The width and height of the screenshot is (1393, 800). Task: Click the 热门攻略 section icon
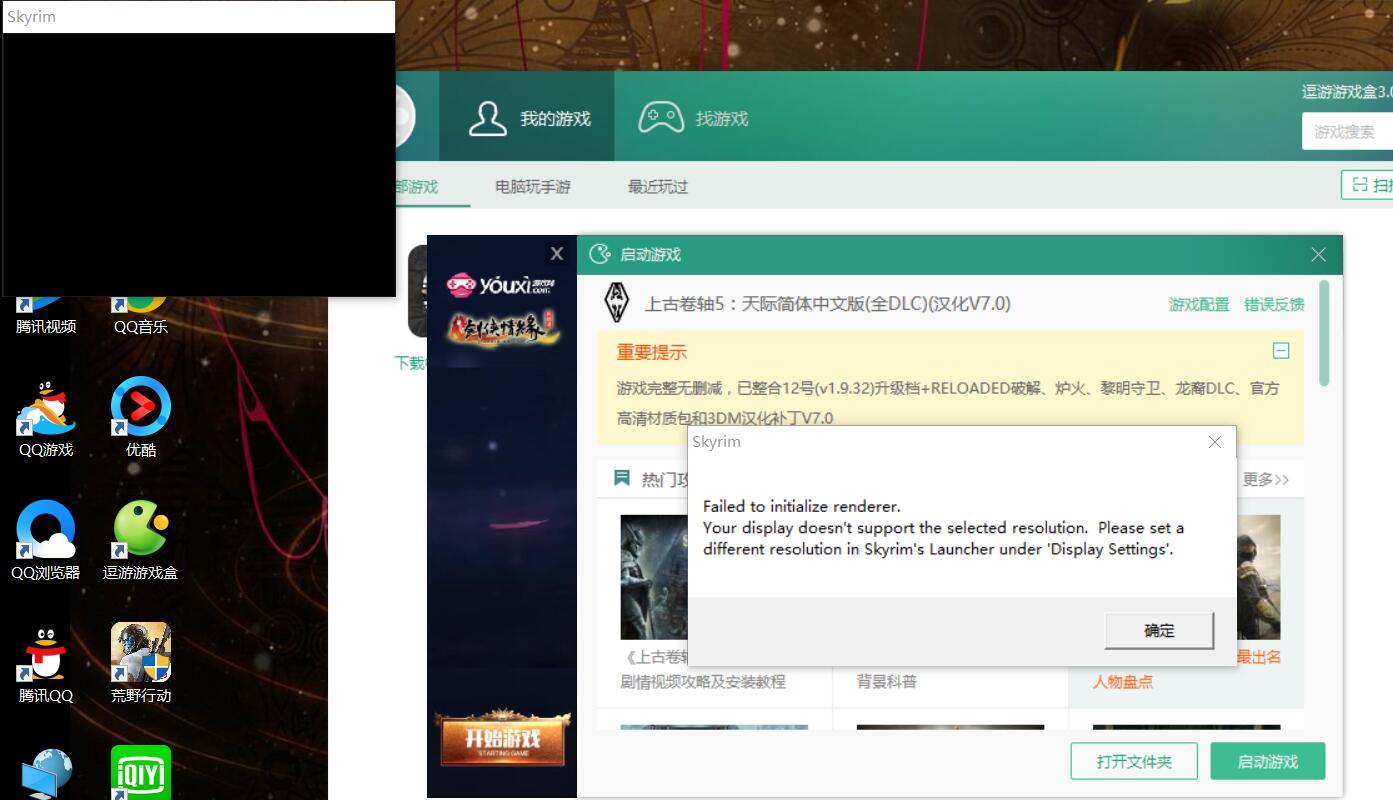click(x=622, y=479)
